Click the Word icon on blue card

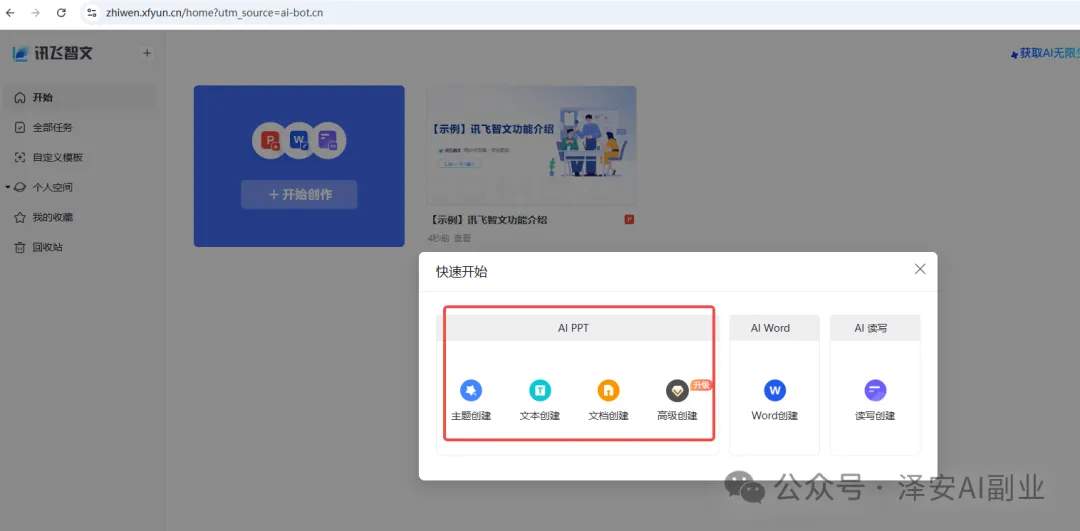[299, 141]
